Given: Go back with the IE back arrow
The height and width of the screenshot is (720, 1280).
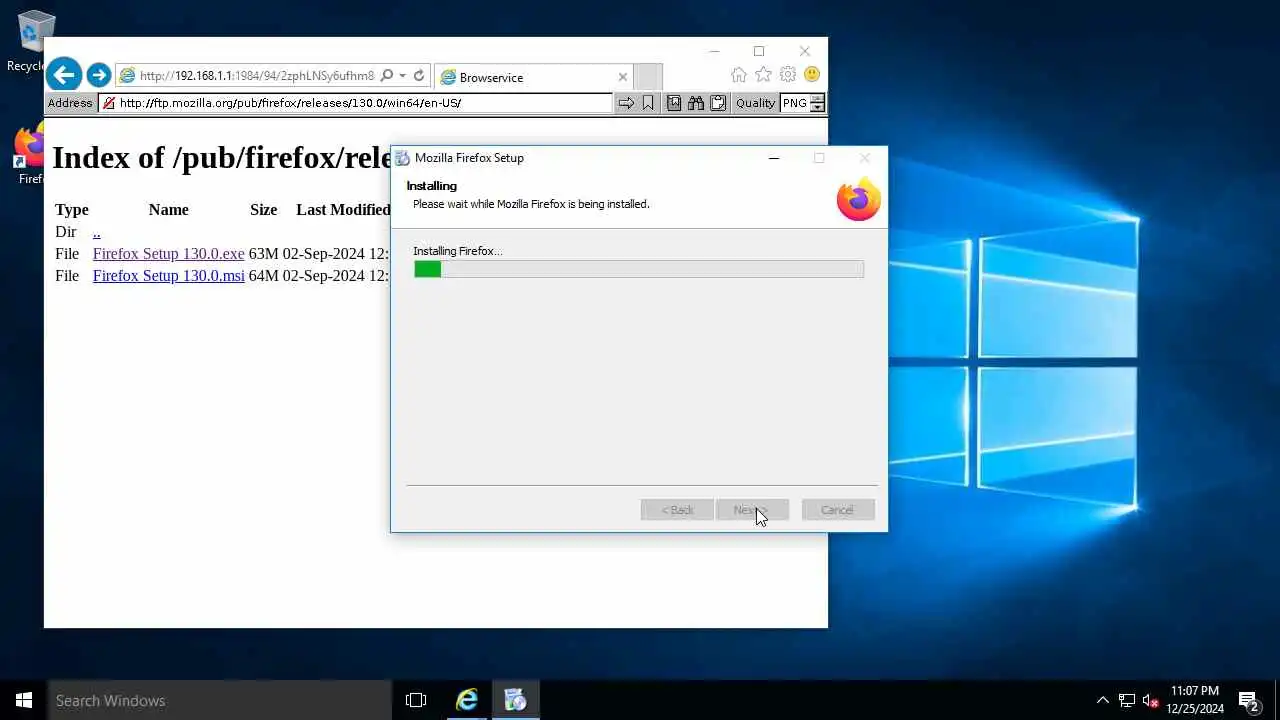Looking at the screenshot, I should click(x=64, y=75).
